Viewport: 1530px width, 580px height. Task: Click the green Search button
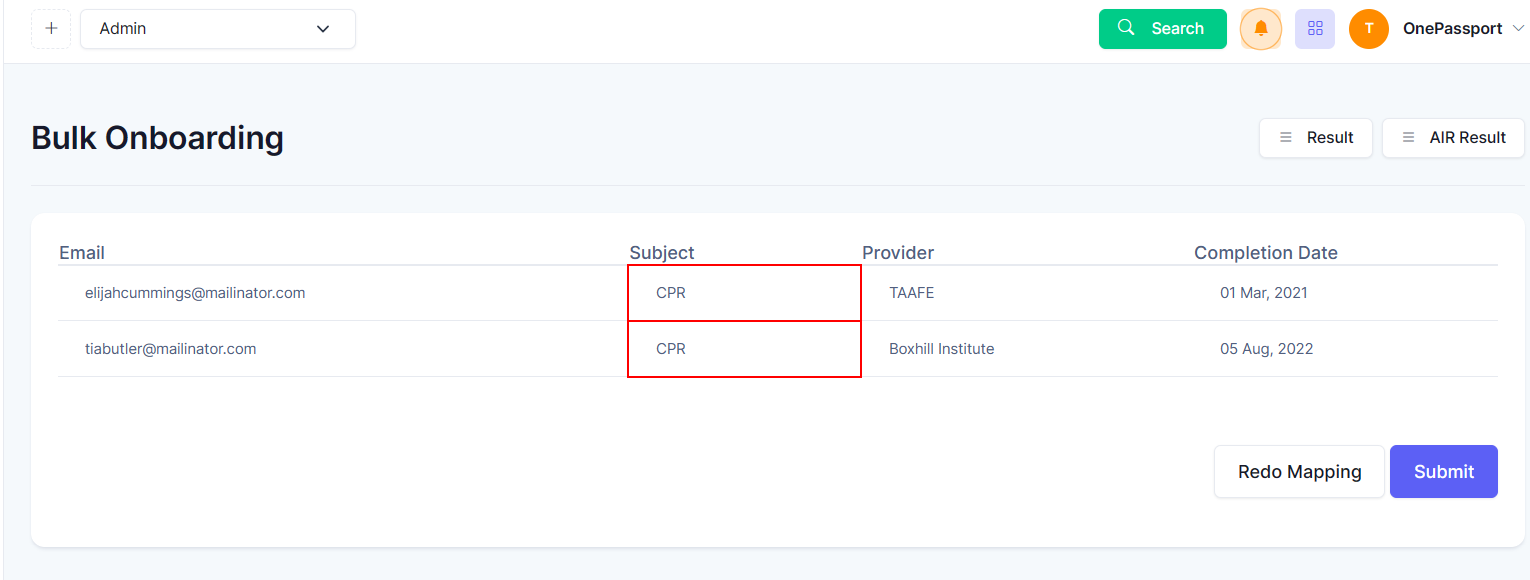point(1163,29)
